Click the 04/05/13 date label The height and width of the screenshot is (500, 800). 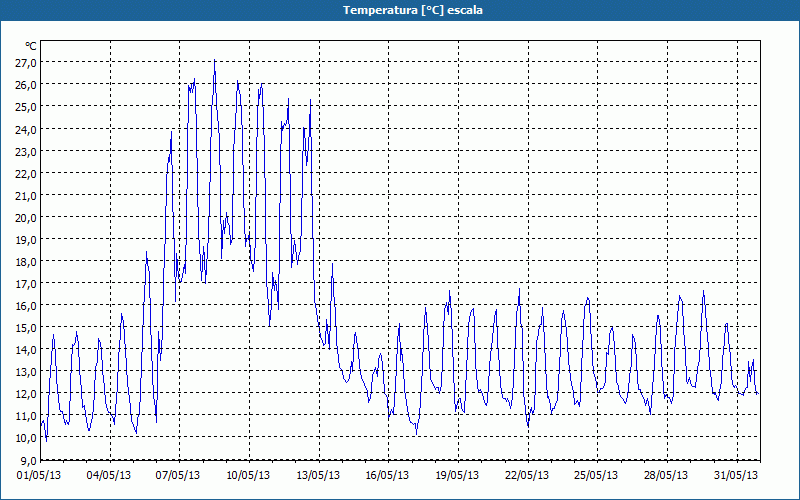(109, 475)
